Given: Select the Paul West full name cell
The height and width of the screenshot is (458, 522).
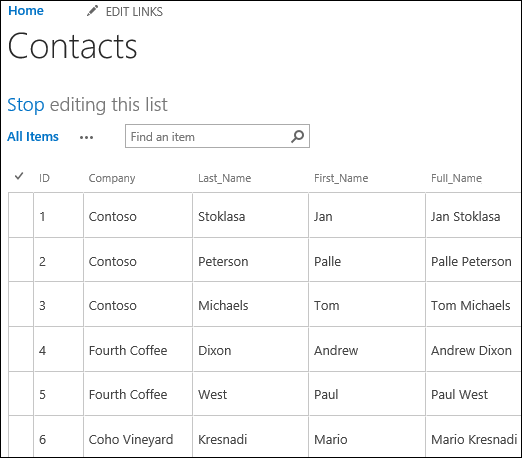Looking at the screenshot, I should tap(473, 394).
